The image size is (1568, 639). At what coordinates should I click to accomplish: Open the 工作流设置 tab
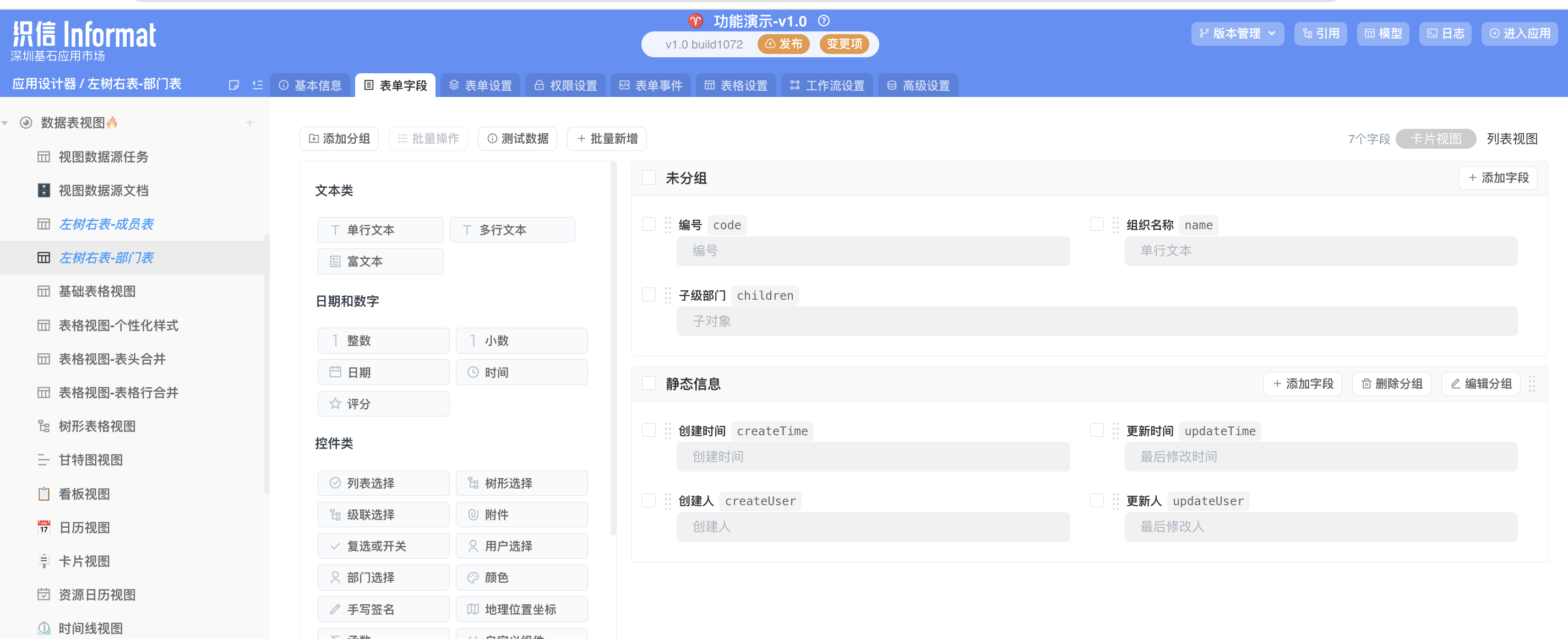point(827,85)
